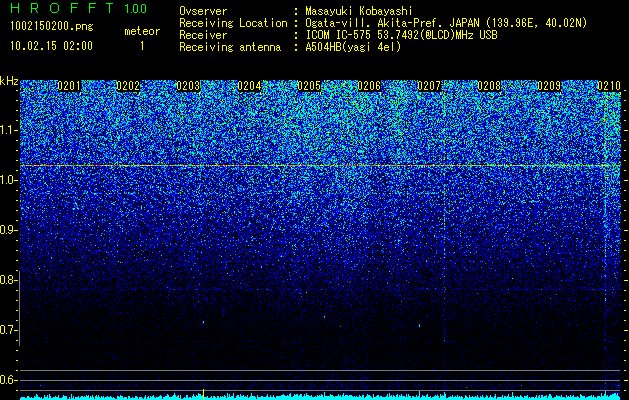629x400 pixels.
Task: Select the filename 1002150200.png
Action: point(52,27)
